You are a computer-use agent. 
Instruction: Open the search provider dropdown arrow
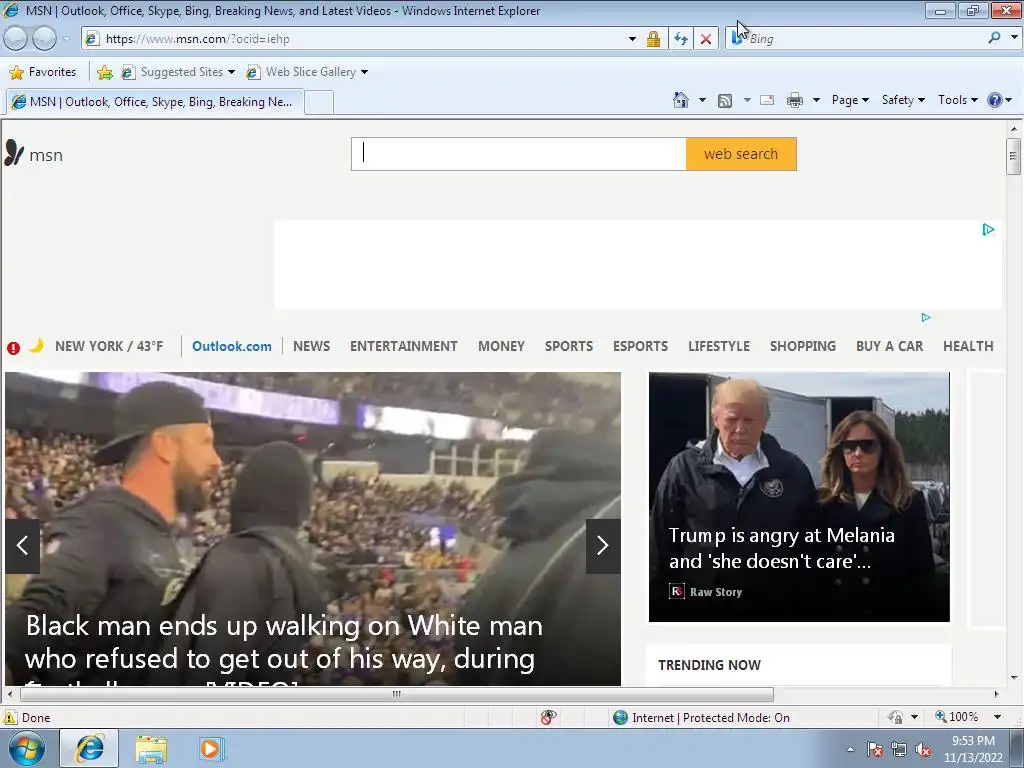[1014, 38]
